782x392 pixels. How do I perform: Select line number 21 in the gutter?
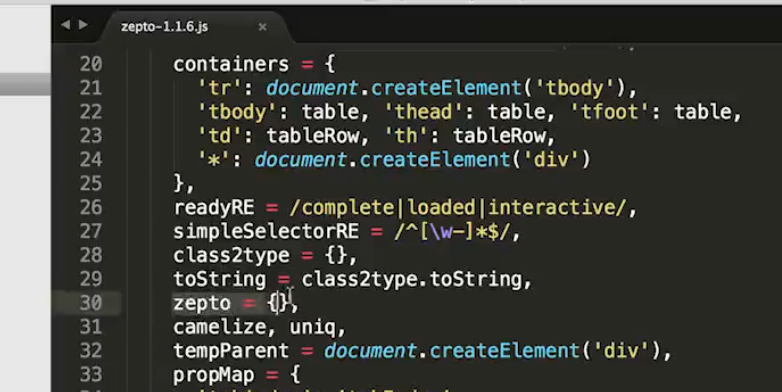point(91,88)
